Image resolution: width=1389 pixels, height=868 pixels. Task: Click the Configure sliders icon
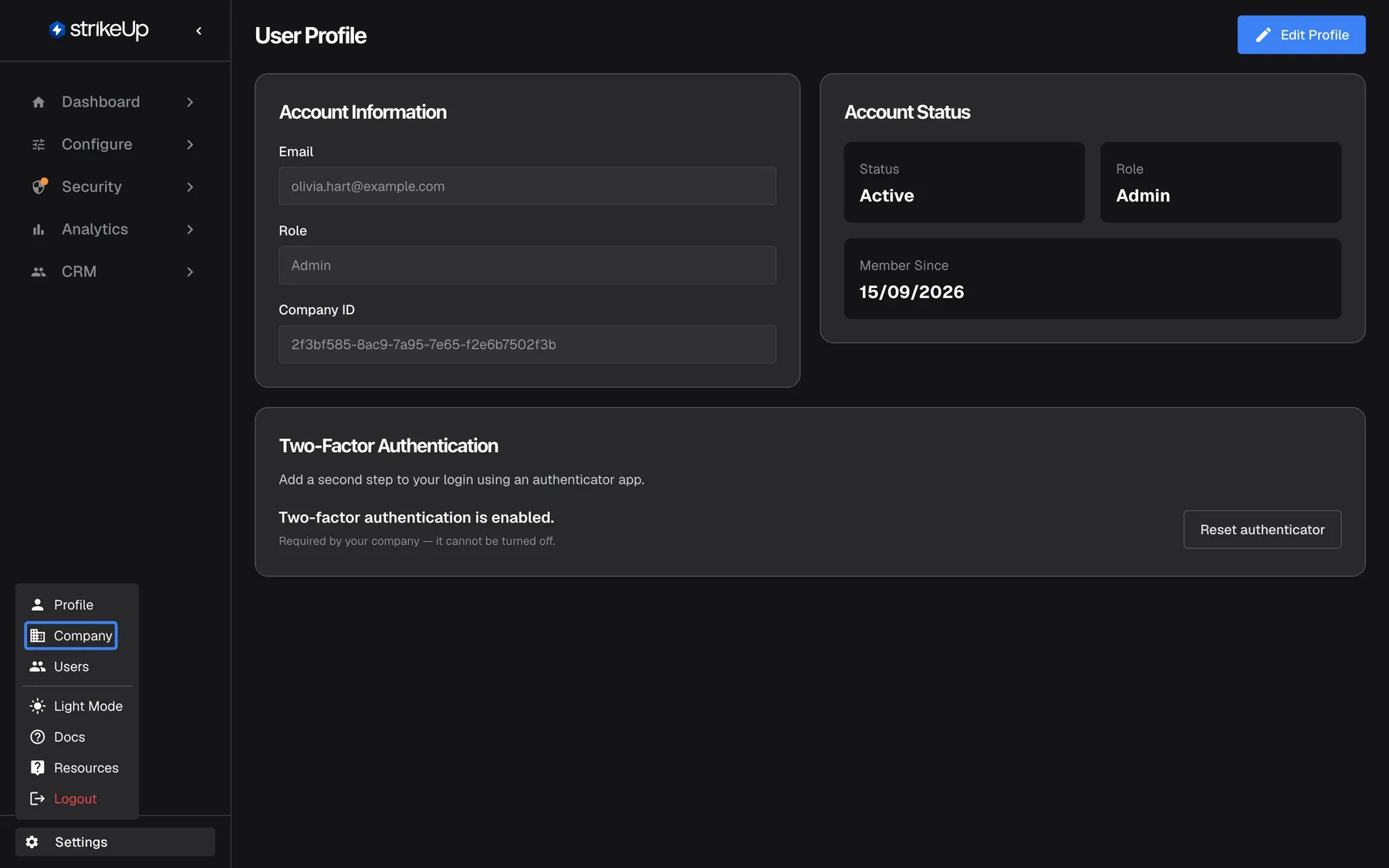[x=39, y=144]
